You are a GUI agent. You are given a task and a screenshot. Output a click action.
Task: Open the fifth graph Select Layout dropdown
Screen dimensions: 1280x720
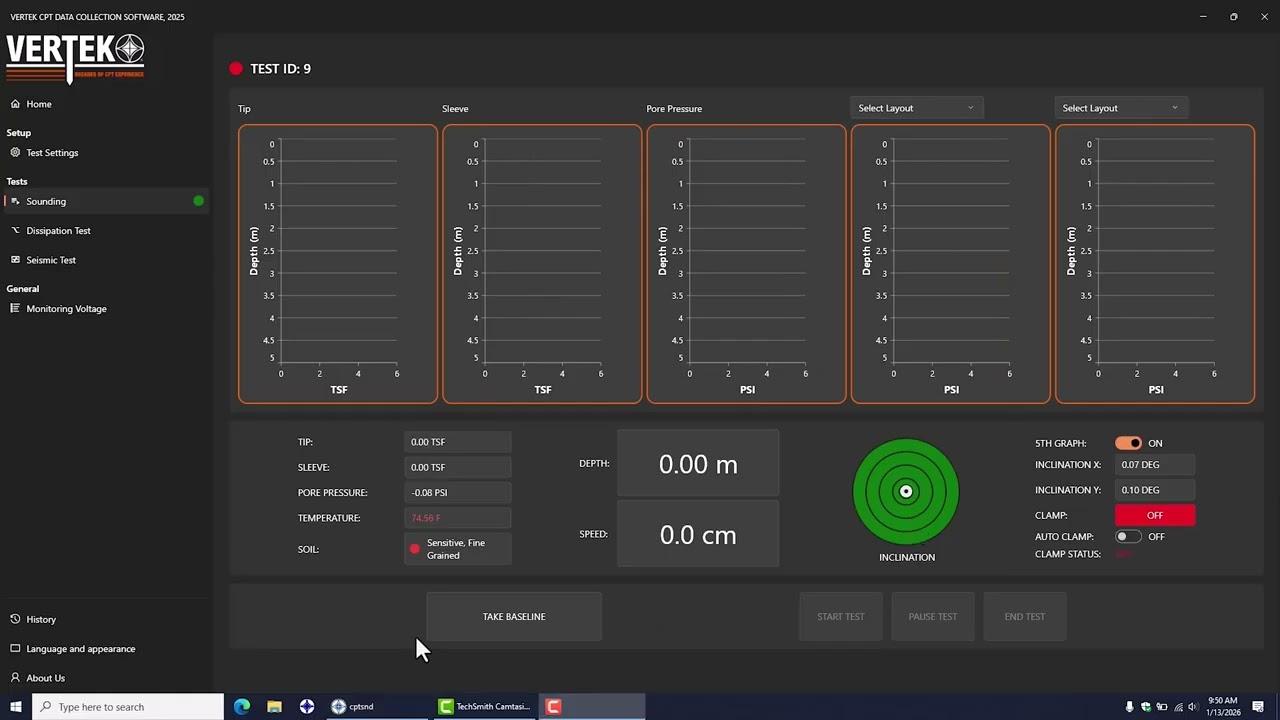coord(1120,108)
